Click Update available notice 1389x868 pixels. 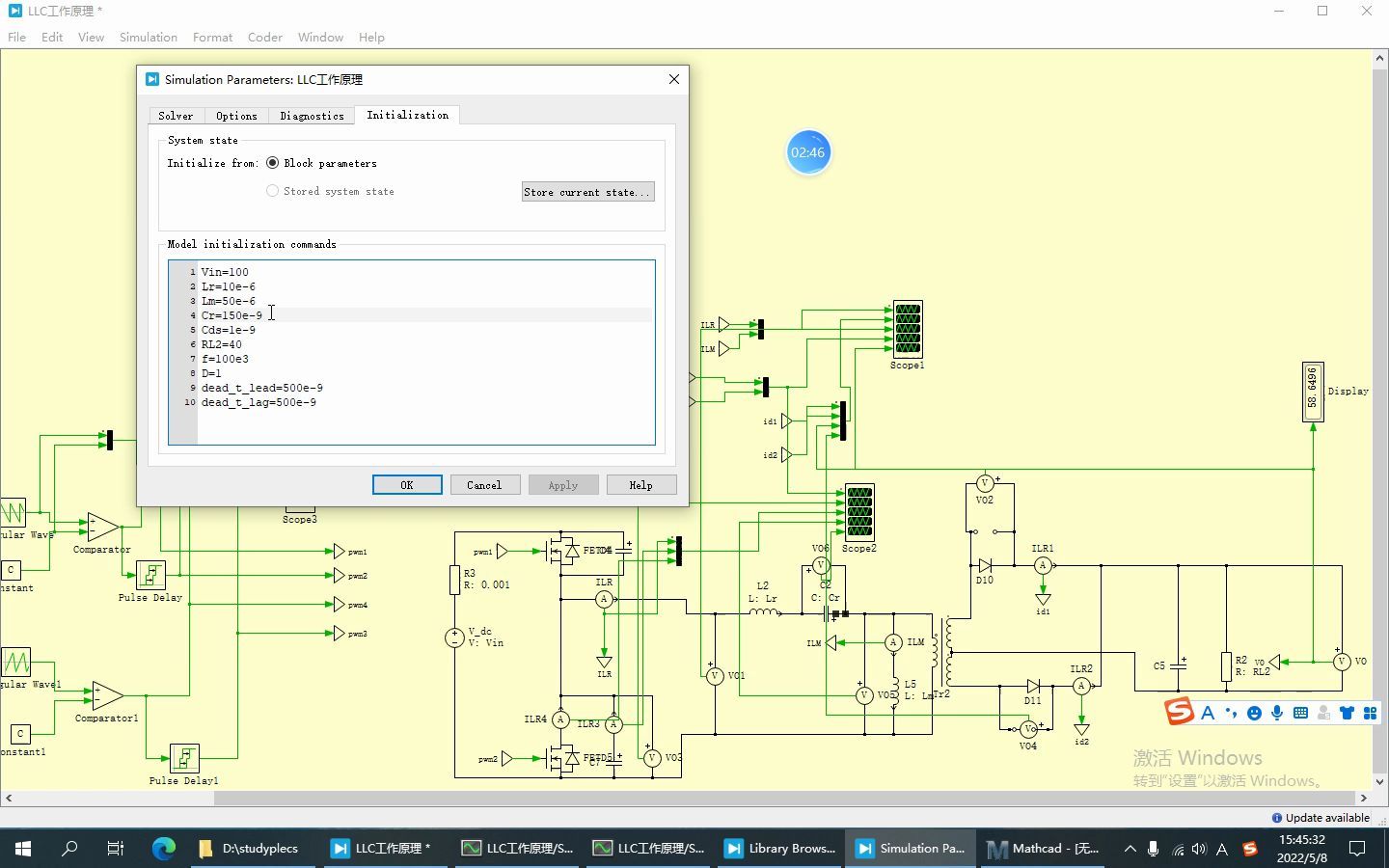coord(1321,818)
